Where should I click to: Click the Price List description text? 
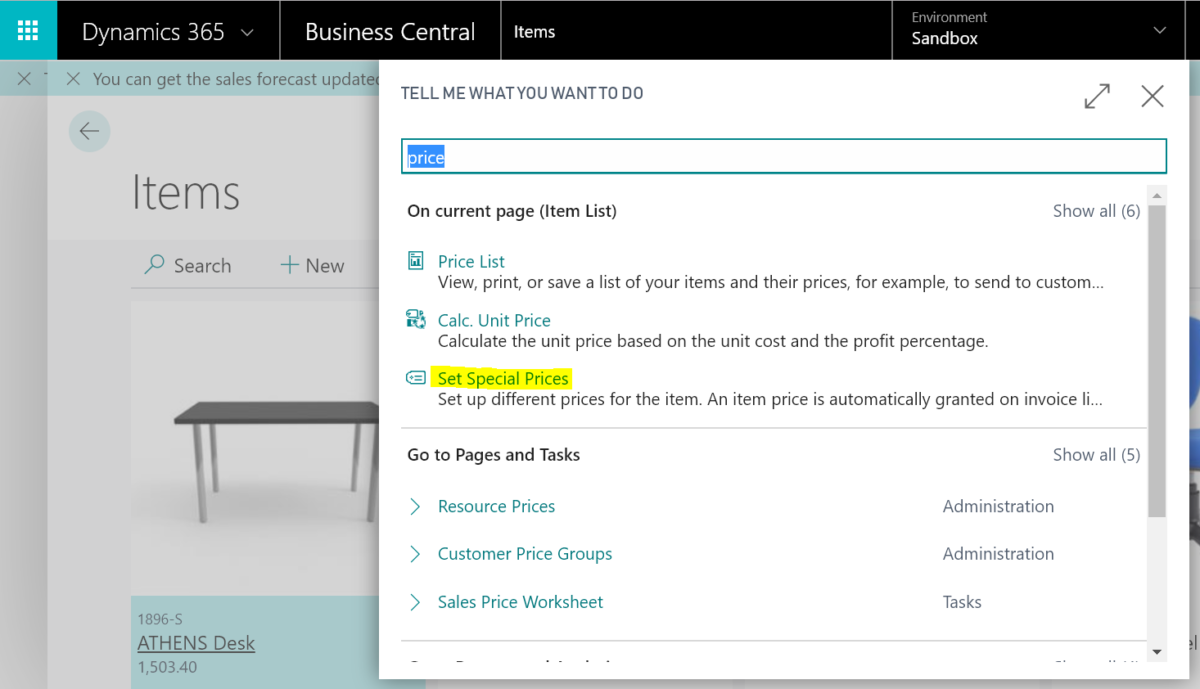771,282
